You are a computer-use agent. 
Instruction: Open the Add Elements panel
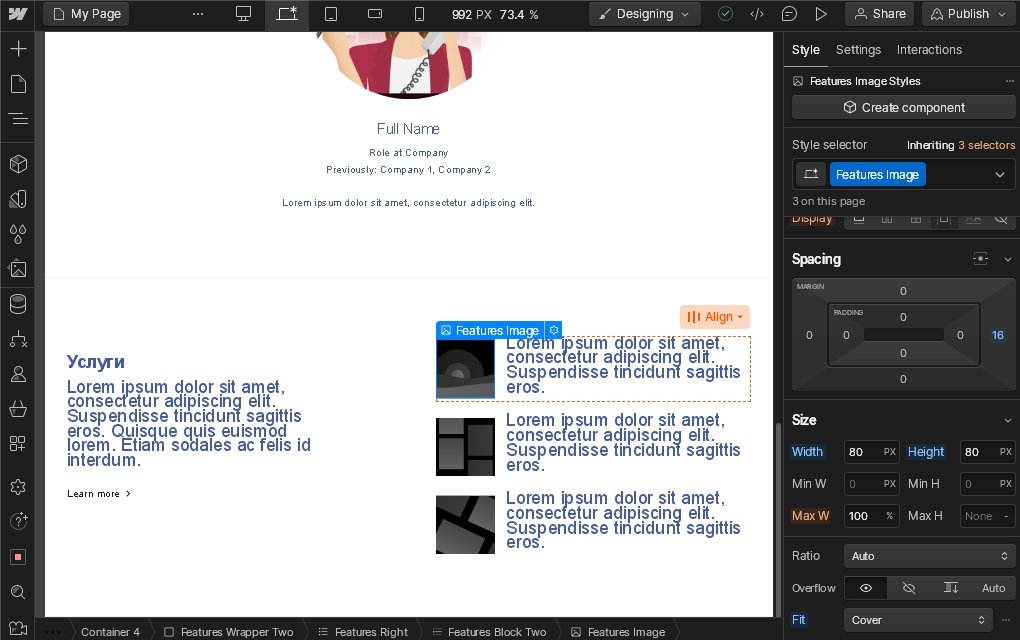[x=18, y=49]
